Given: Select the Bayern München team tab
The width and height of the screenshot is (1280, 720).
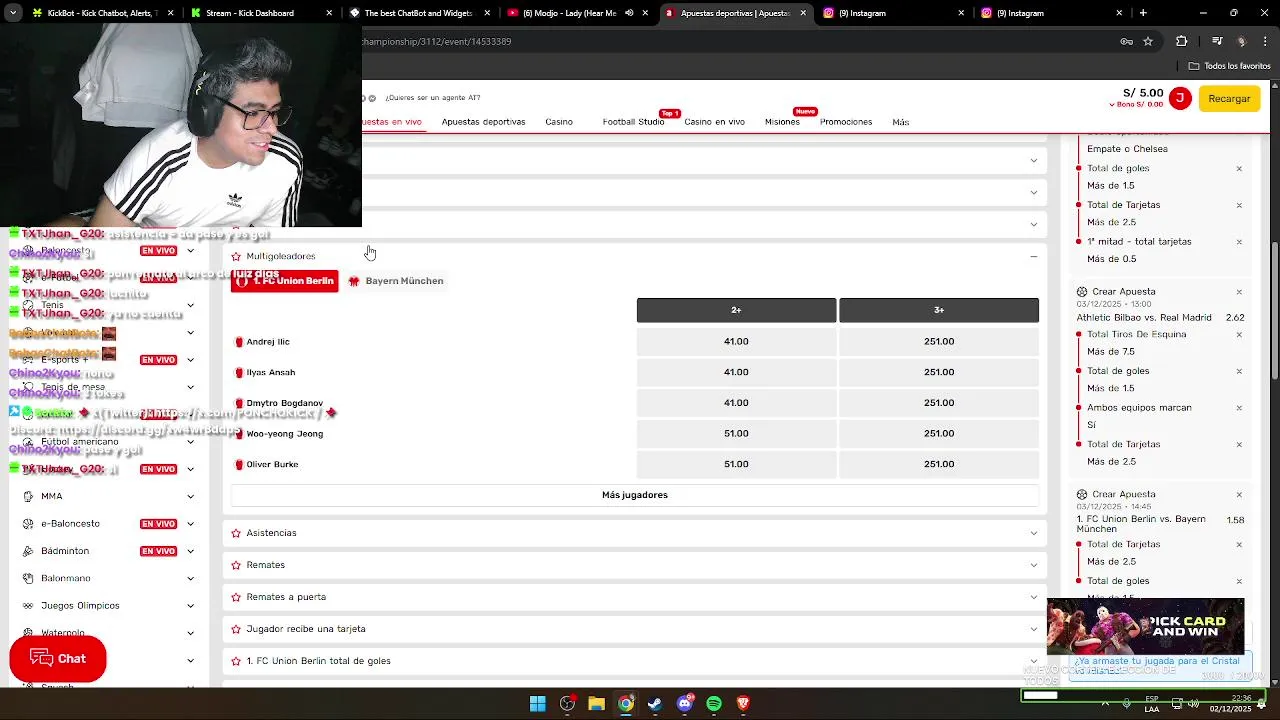Looking at the screenshot, I should pos(395,281).
